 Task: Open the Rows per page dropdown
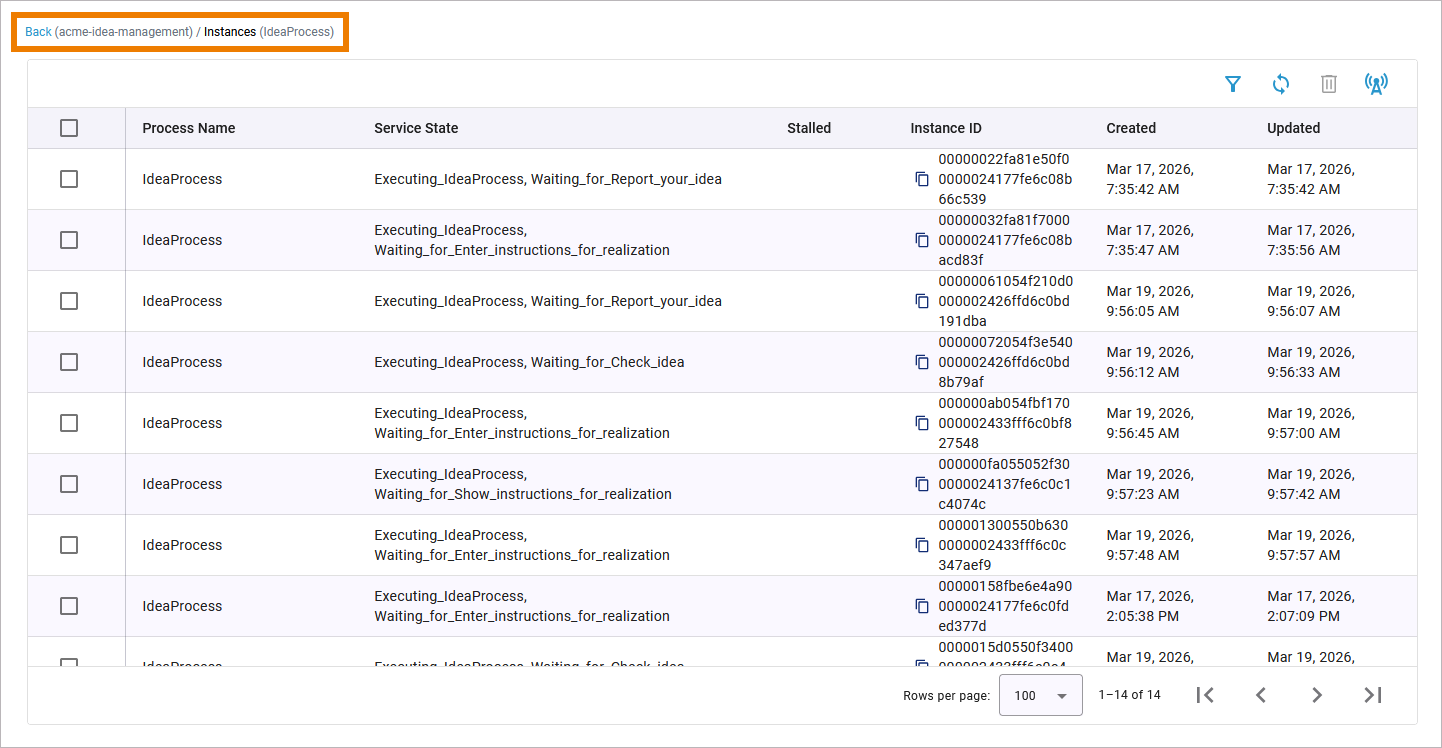click(1040, 695)
